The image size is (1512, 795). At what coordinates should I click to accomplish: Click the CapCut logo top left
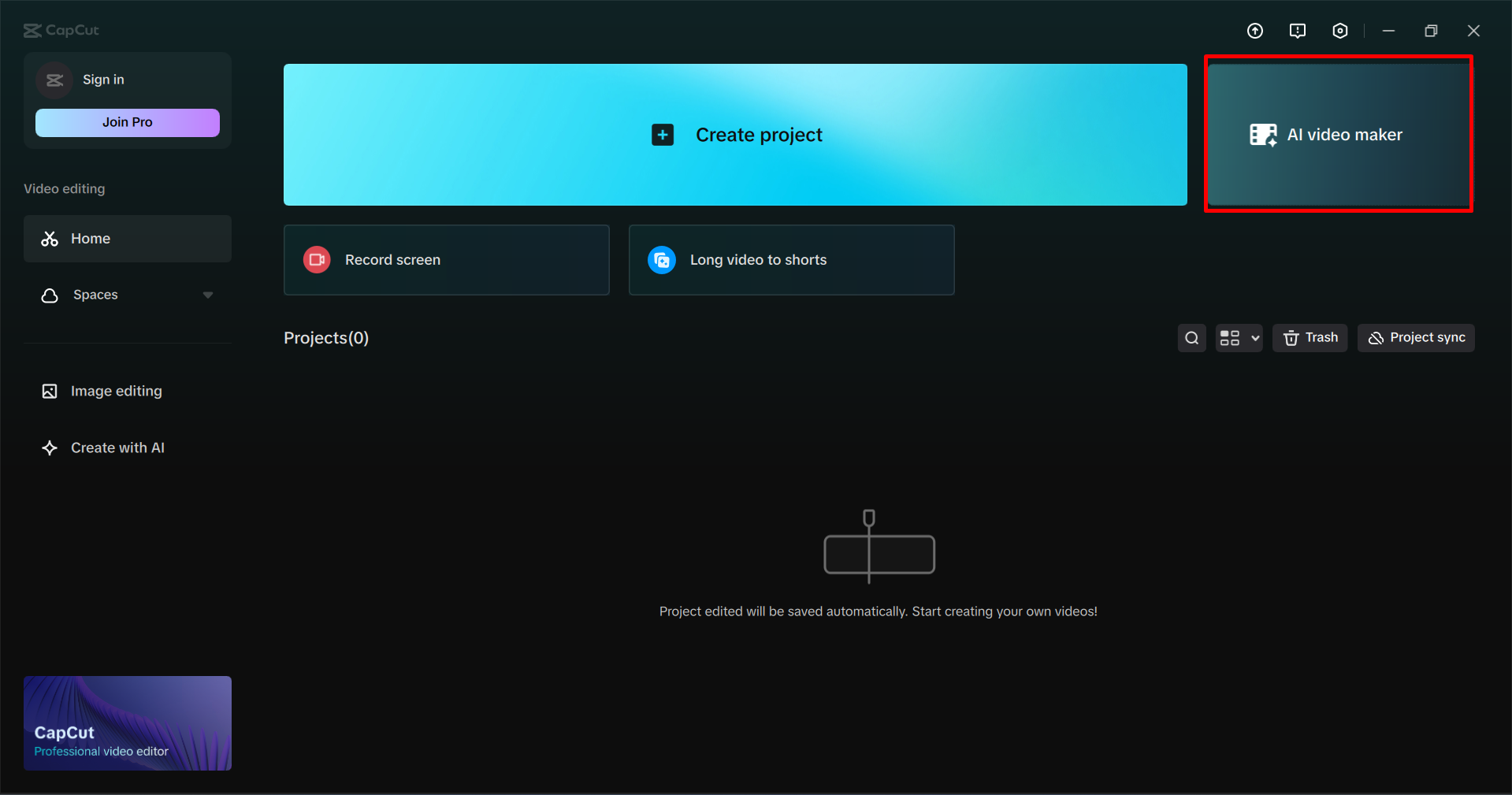click(x=60, y=31)
